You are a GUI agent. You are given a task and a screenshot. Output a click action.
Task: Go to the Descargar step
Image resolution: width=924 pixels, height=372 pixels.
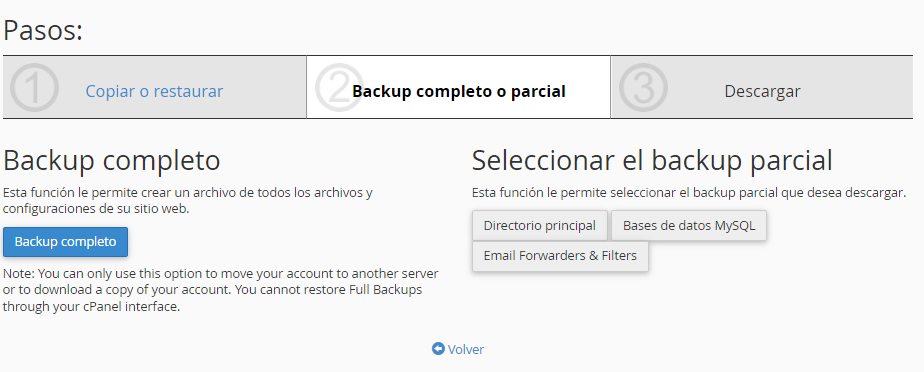(x=763, y=91)
